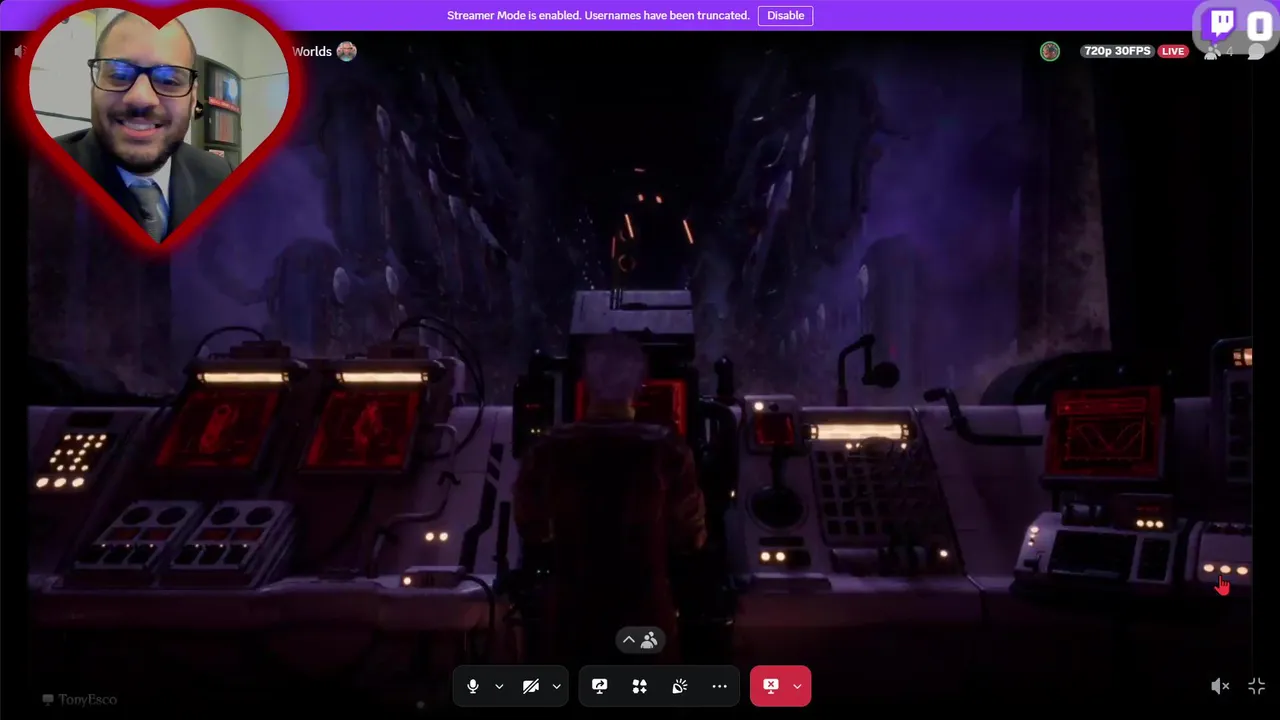
Task: Stop streaming with the red button
Action: 770,686
